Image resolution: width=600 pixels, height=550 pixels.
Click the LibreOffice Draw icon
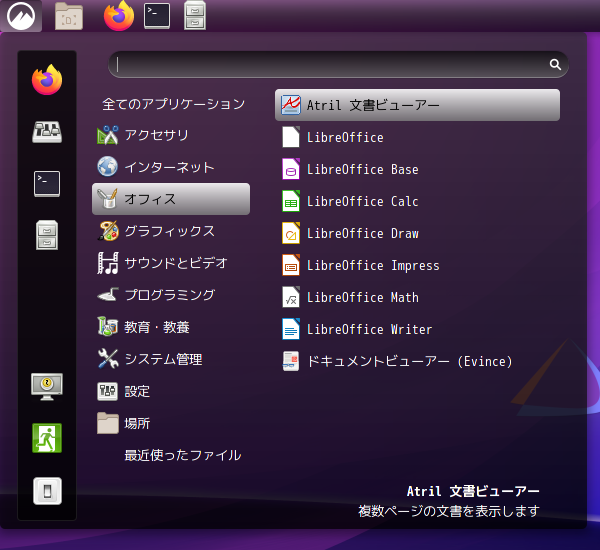(291, 233)
